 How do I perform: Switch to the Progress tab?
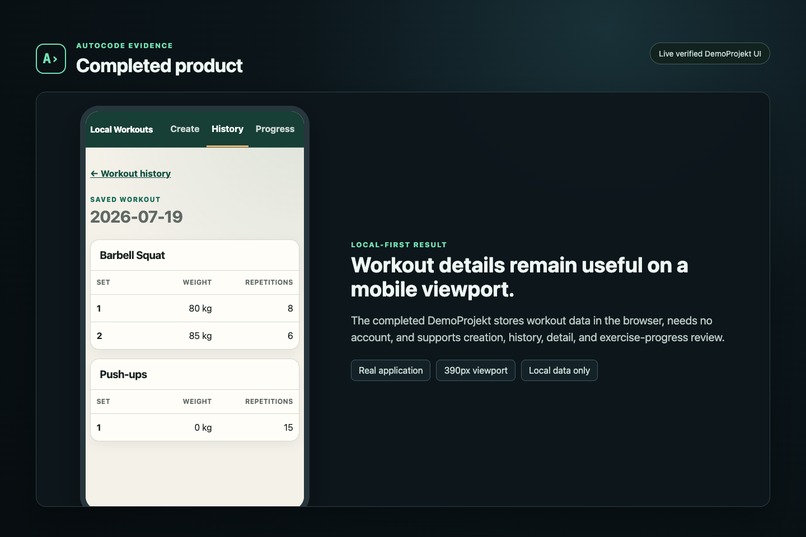[x=275, y=129]
